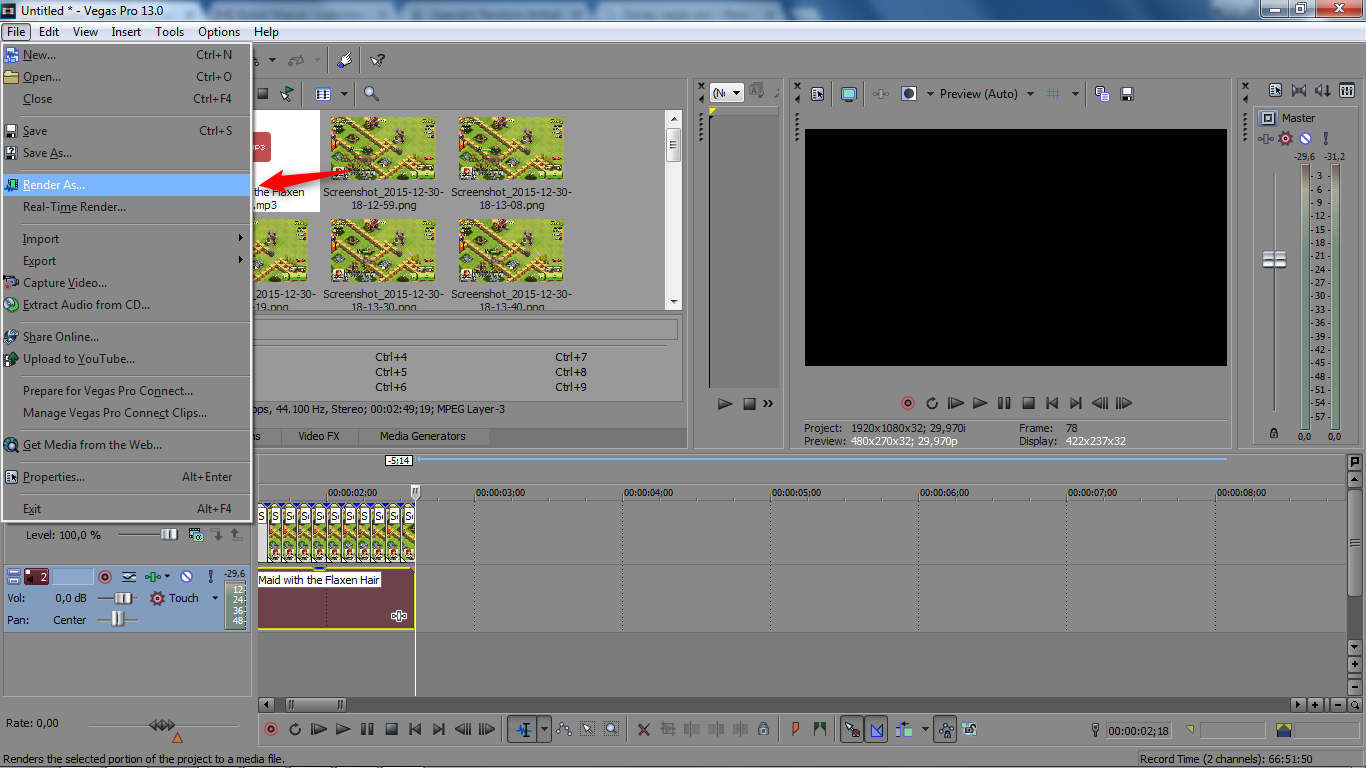Click the red Delete X icon in timeline toolbar
This screenshot has height=768, width=1366.
tap(644, 730)
